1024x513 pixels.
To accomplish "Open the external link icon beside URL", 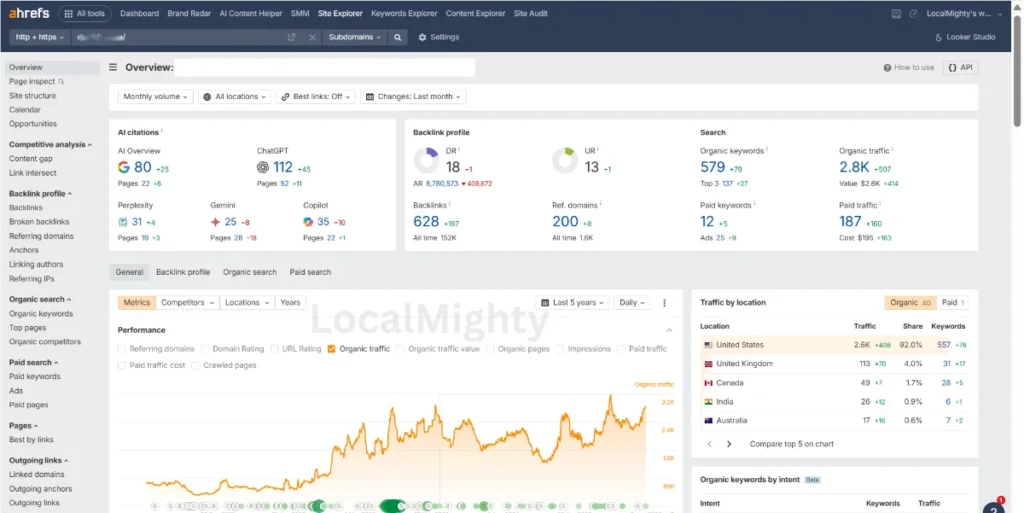I will (x=292, y=37).
